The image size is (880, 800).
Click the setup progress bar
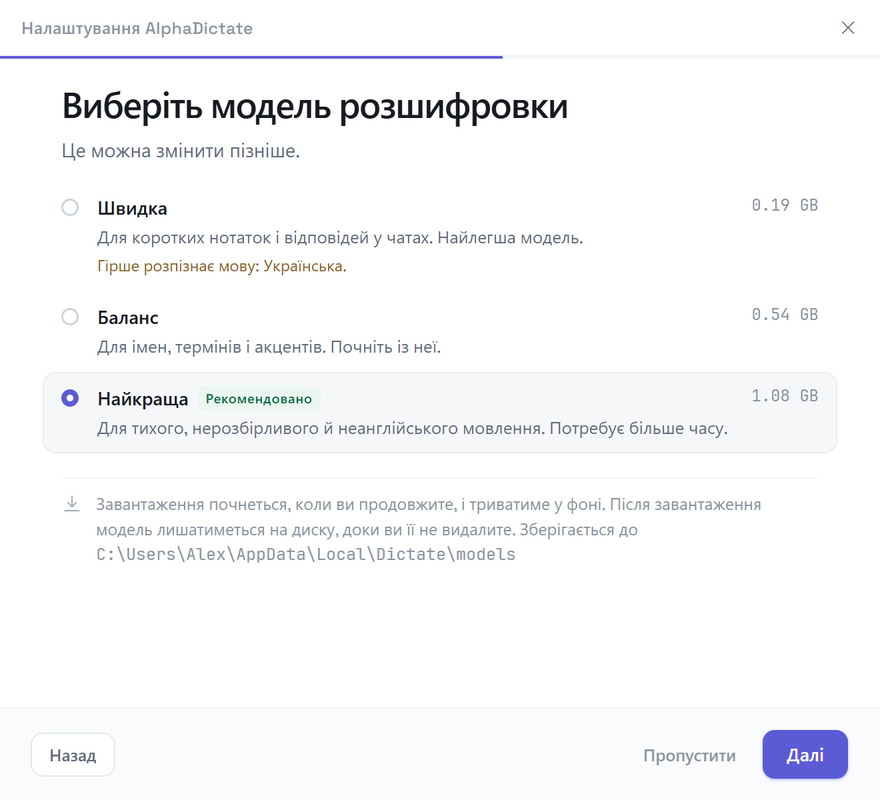click(440, 57)
